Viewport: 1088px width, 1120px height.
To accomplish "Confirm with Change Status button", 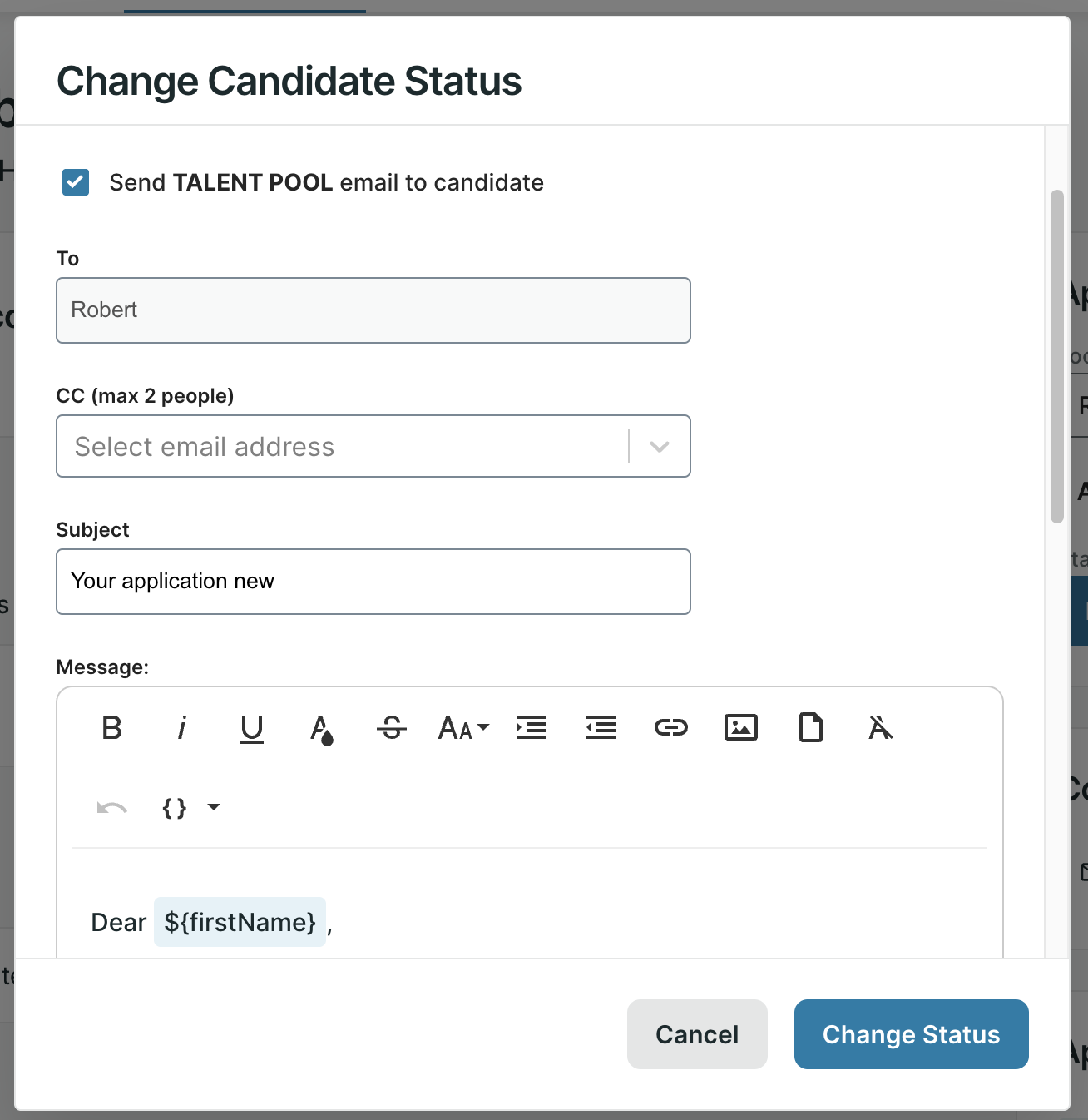I will (911, 1034).
